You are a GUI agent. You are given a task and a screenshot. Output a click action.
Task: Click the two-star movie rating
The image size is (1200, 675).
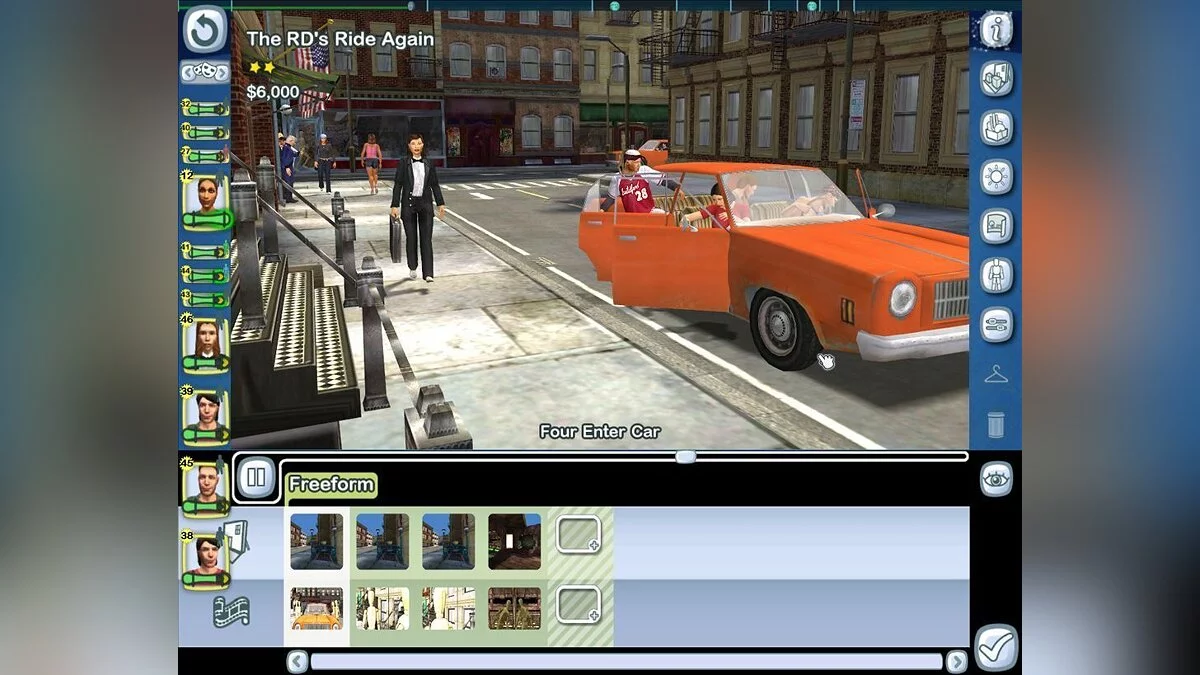click(262, 67)
